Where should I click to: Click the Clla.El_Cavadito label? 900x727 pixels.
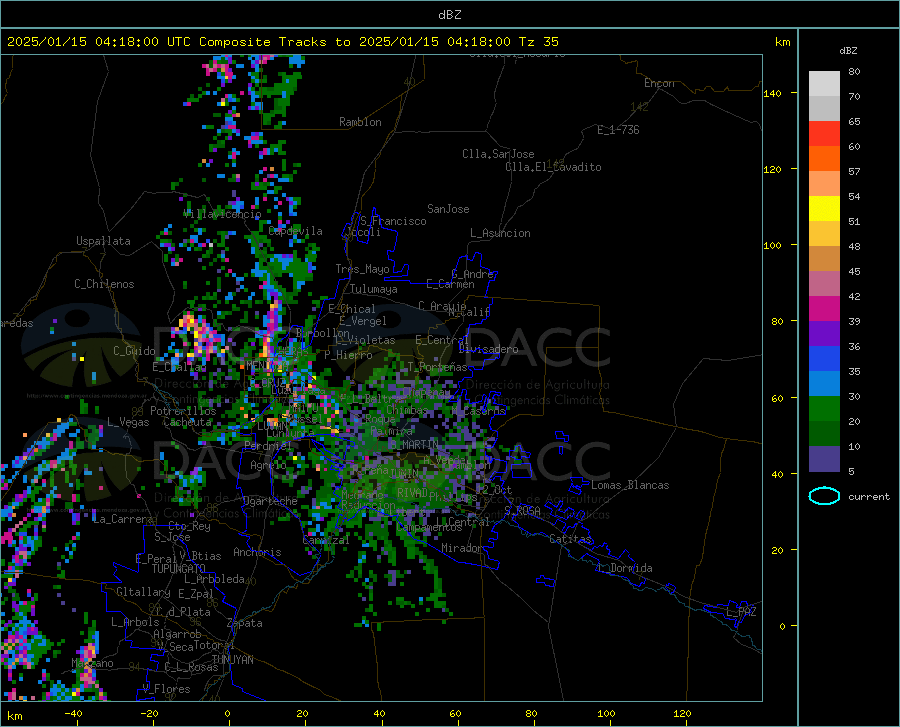click(553, 167)
